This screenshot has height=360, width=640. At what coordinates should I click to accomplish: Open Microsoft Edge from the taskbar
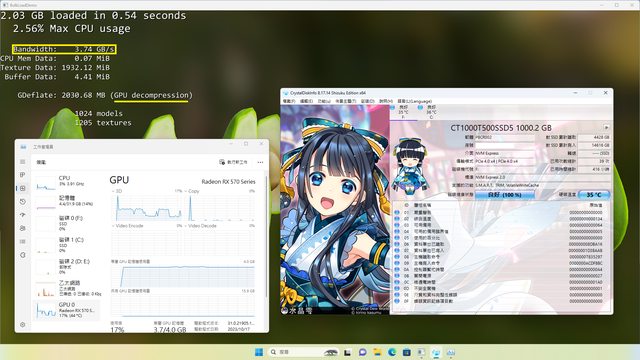pyautogui.click(x=392, y=352)
